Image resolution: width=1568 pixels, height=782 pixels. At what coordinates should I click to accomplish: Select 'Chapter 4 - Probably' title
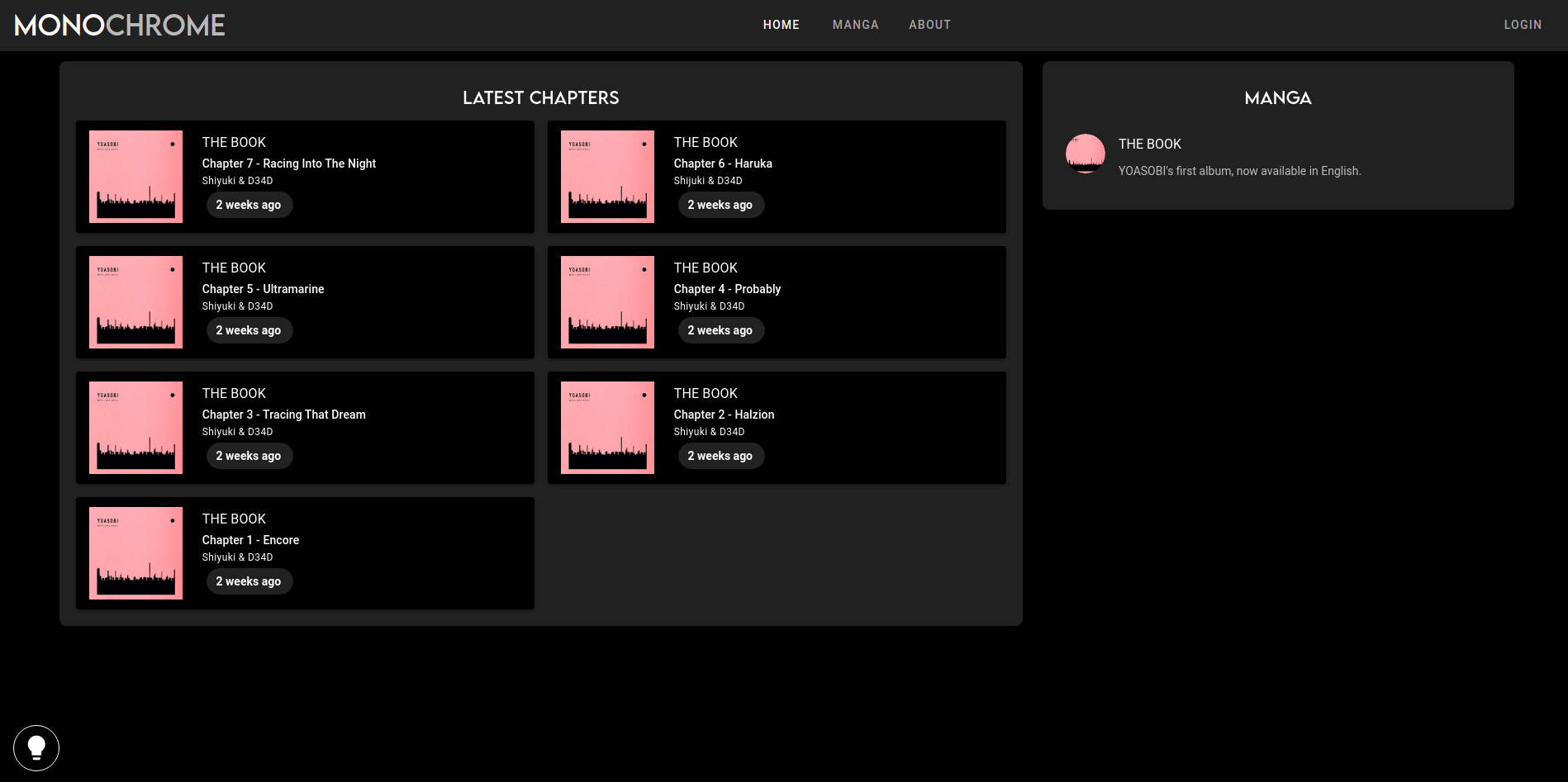click(x=727, y=289)
